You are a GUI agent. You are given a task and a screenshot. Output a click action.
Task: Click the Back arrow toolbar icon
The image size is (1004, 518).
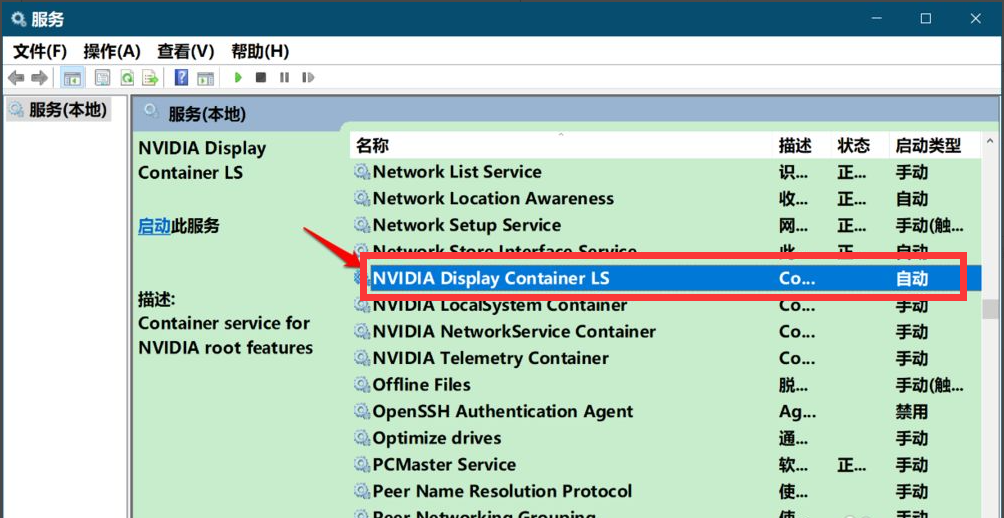click(16, 78)
